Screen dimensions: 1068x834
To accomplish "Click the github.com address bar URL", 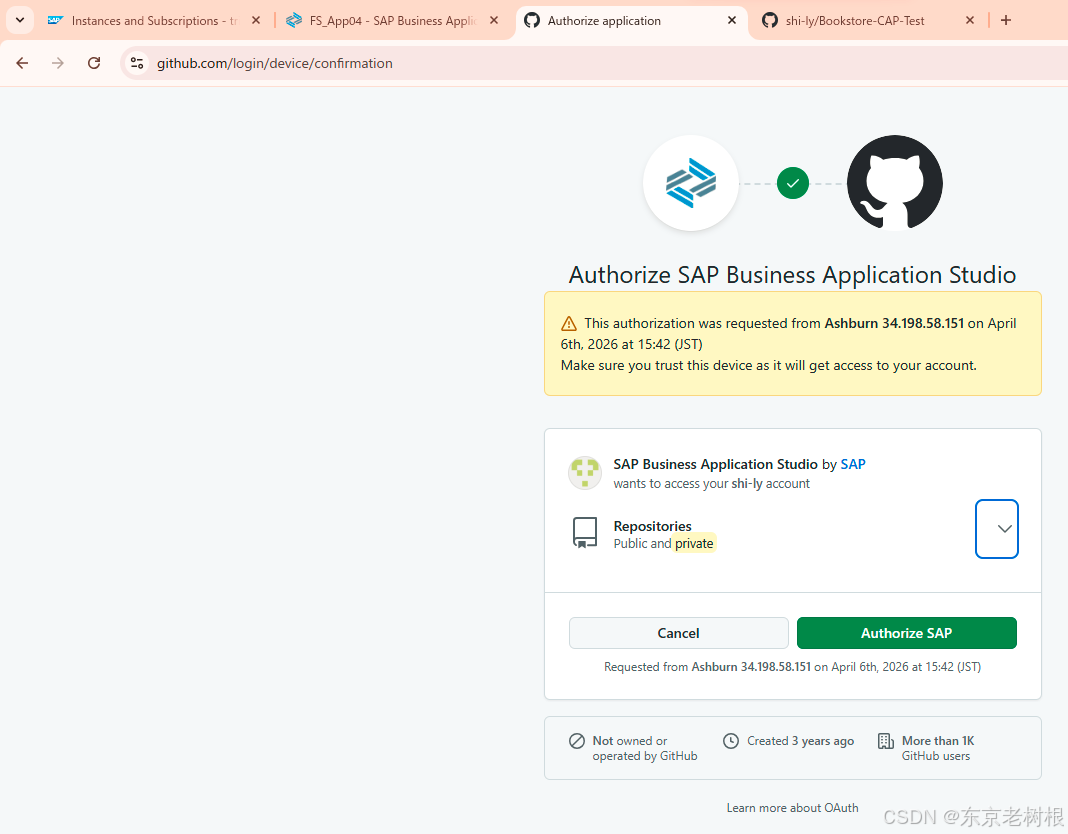I will point(274,63).
